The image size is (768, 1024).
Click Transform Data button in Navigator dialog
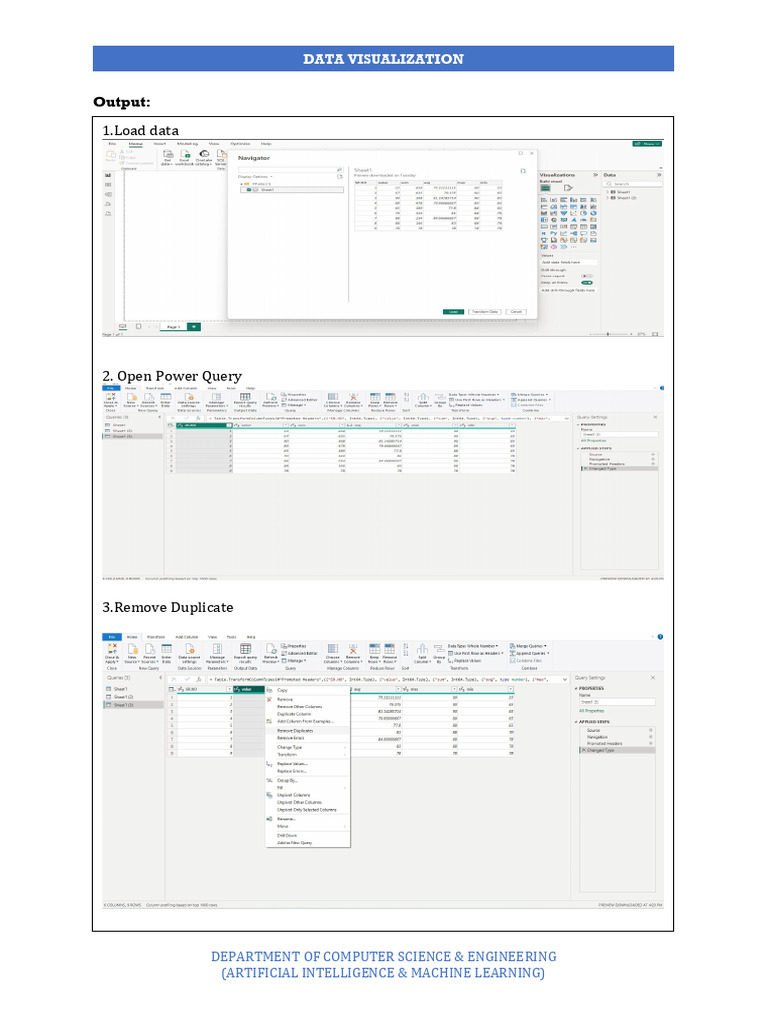pyautogui.click(x=485, y=312)
